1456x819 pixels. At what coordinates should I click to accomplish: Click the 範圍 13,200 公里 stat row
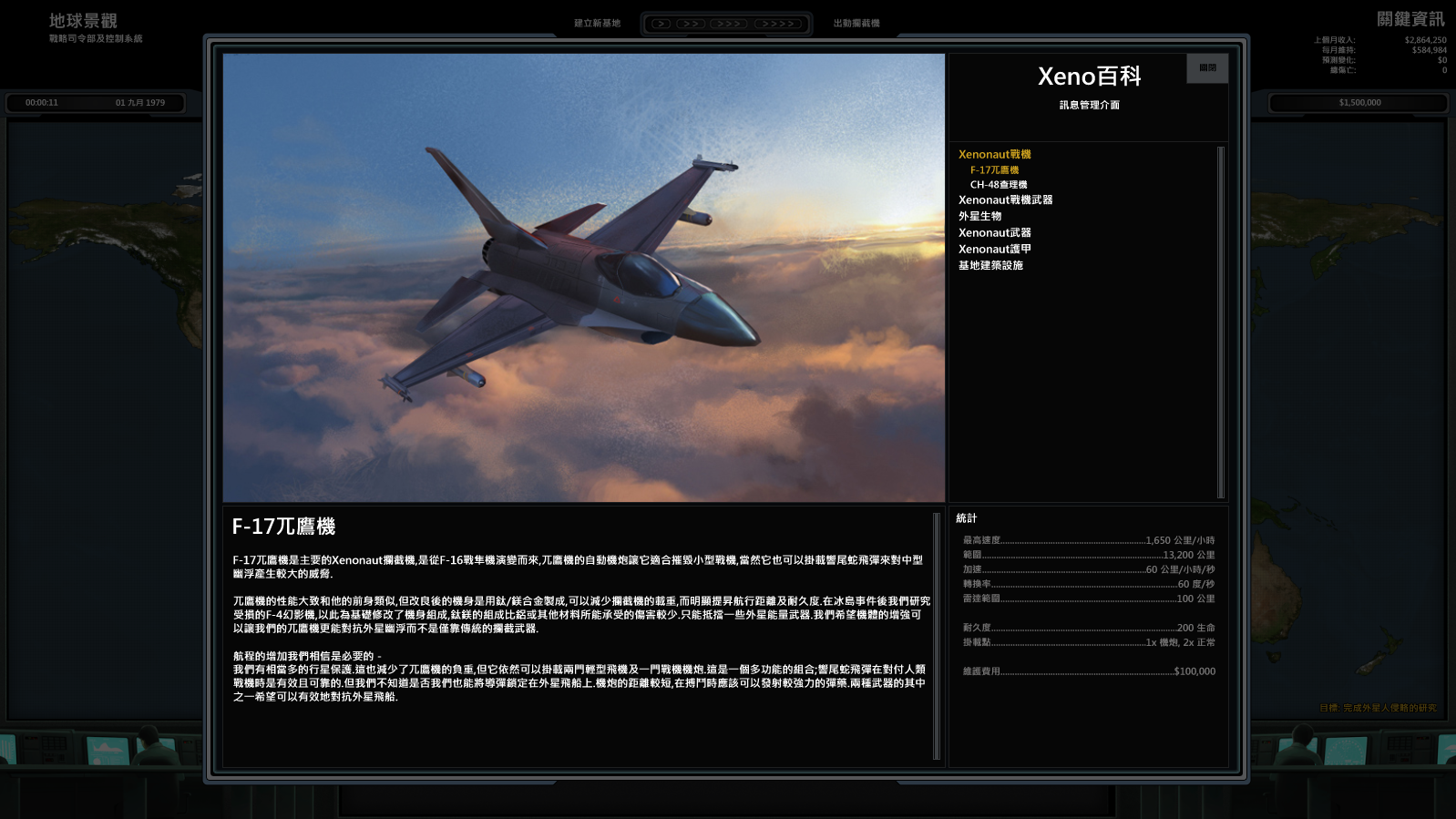point(1089,555)
